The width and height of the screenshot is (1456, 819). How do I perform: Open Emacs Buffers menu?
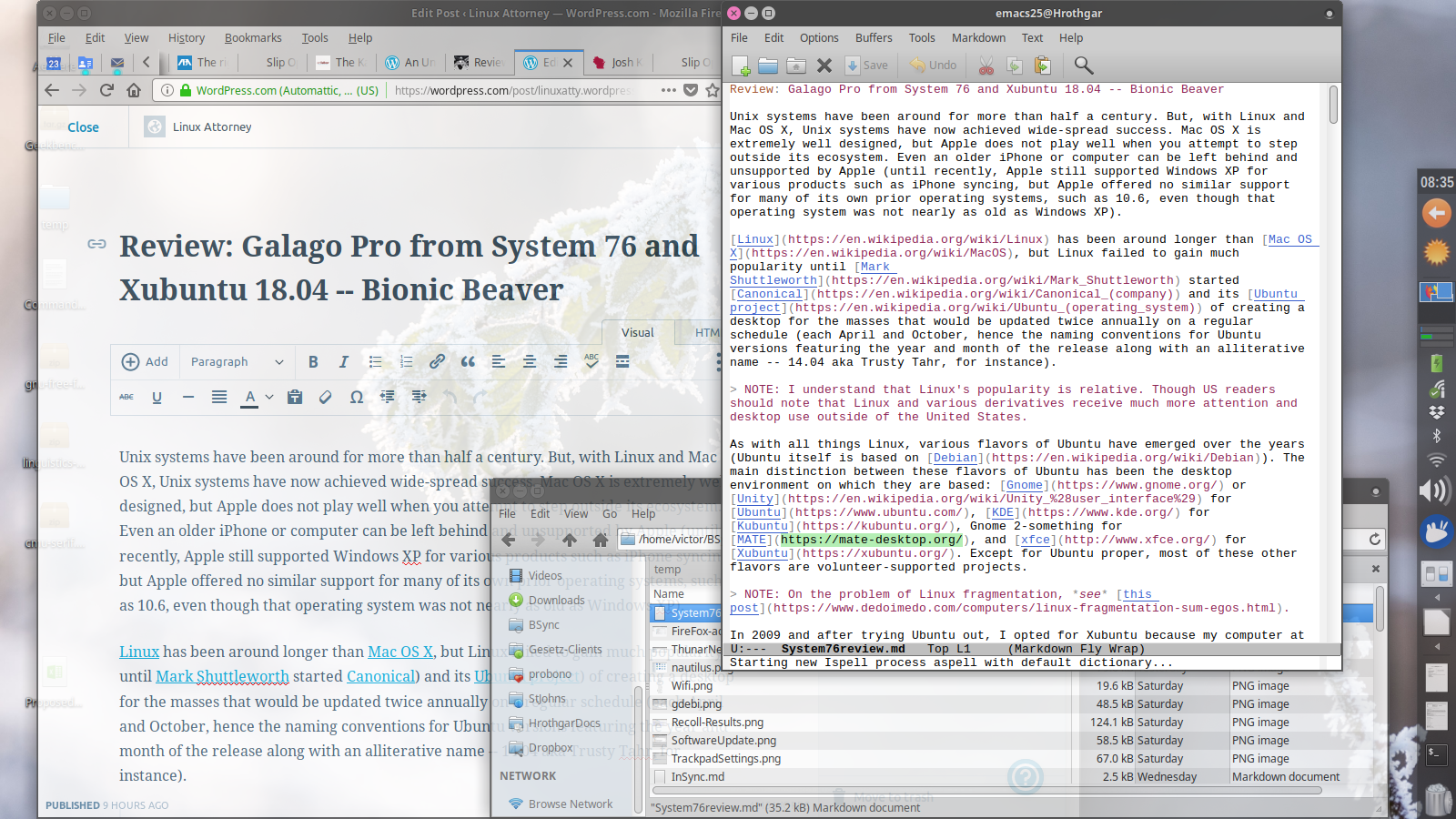click(x=874, y=38)
